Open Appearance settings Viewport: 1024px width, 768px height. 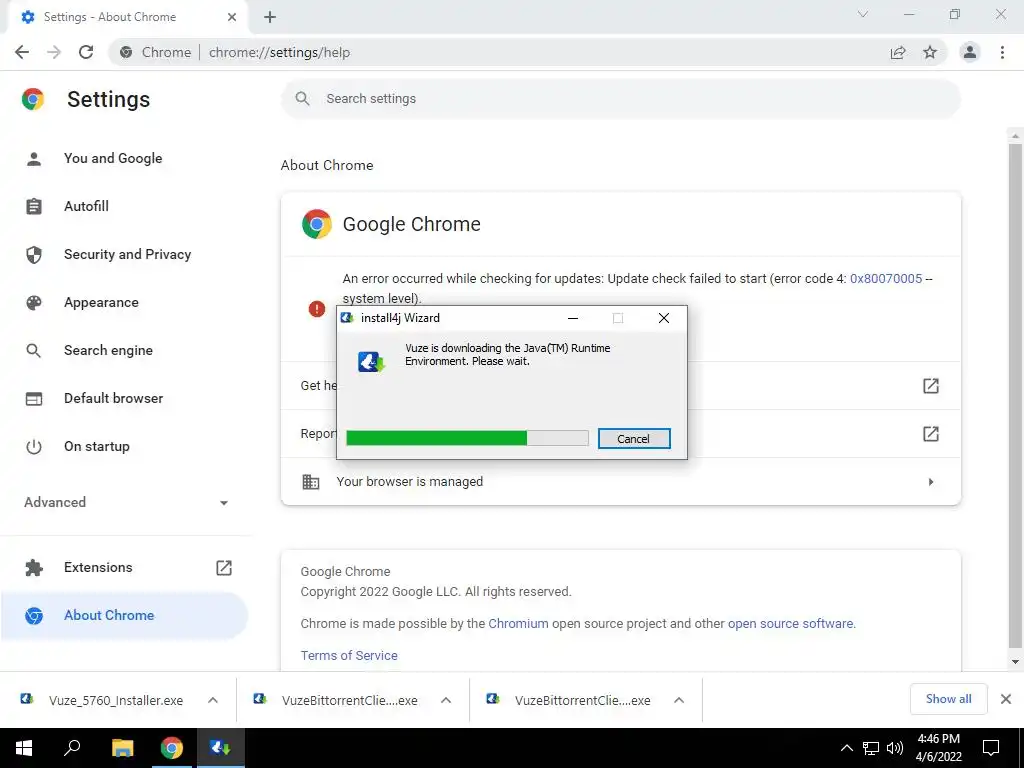(x=101, y=302)
